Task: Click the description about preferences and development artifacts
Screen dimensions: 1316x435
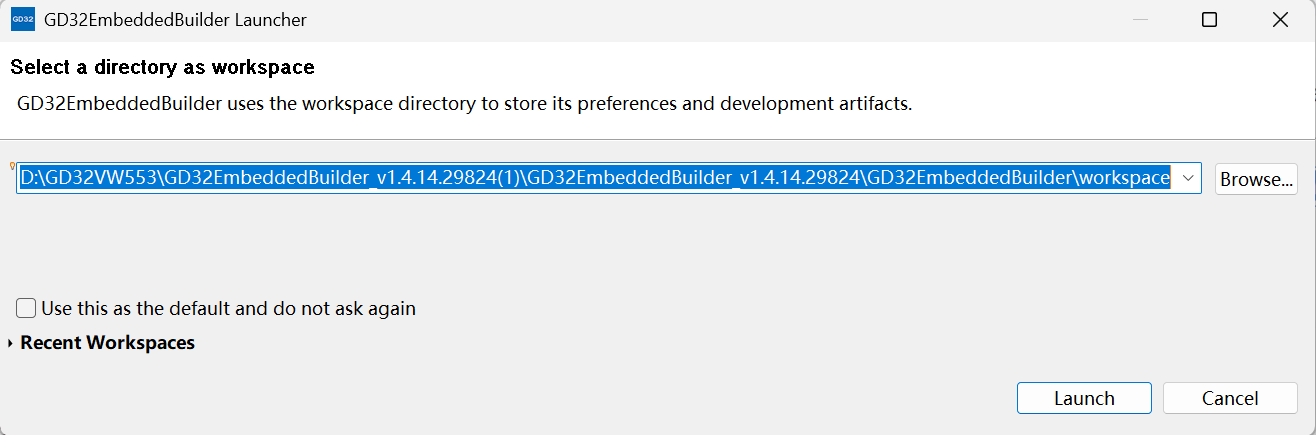Action: pos(465,104)
